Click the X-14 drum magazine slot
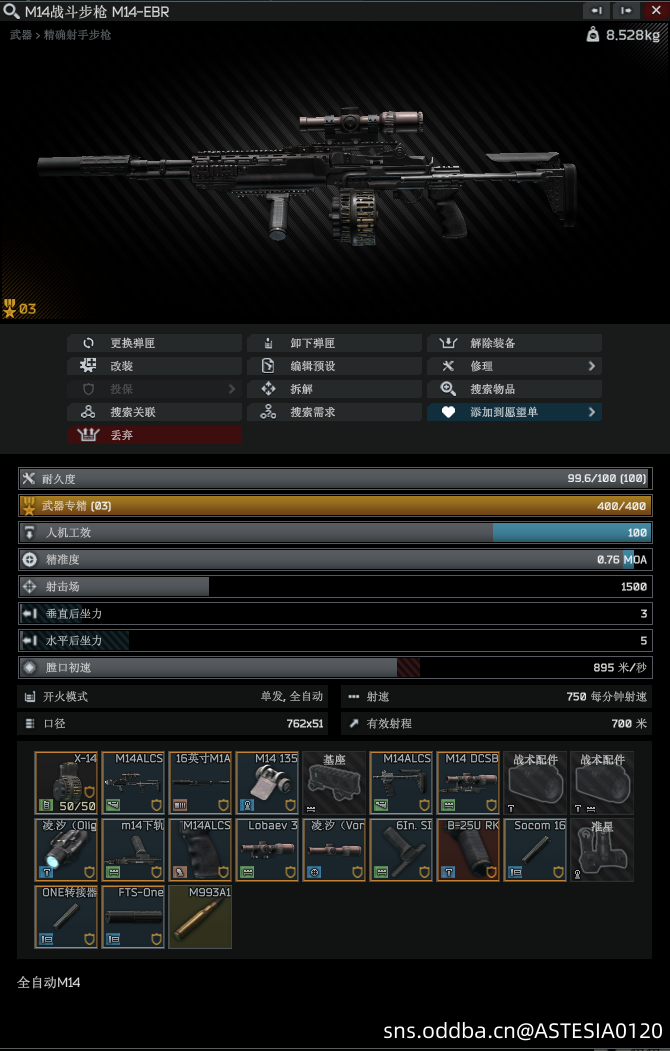670x1051 pixels. [66, 782]
